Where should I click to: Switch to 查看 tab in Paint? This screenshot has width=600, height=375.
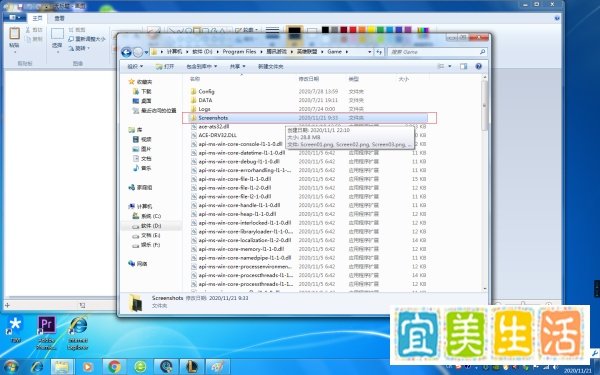tap(59, 18)
